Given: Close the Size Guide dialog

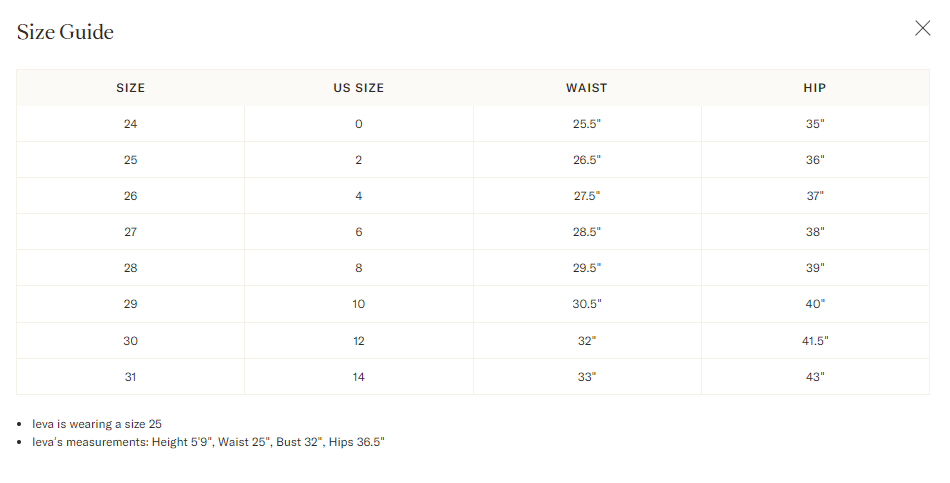Looking at the screenshot, I should pyautogui.click(x=922, y=28).
